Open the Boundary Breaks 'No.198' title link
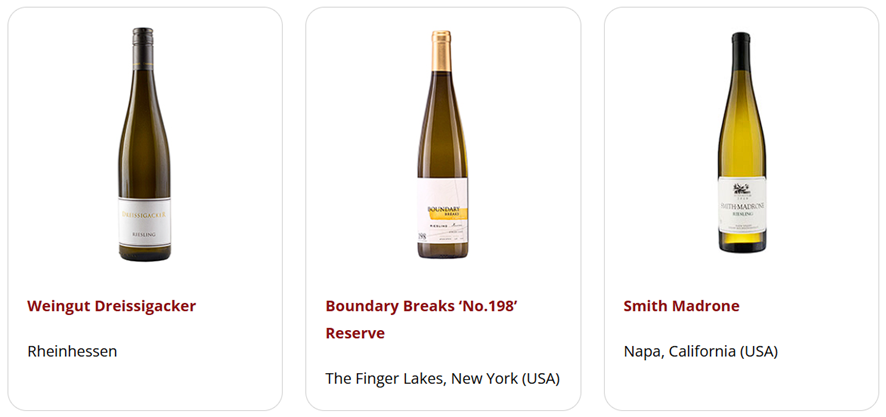This screenshot has height=417, width=886. 421,306
